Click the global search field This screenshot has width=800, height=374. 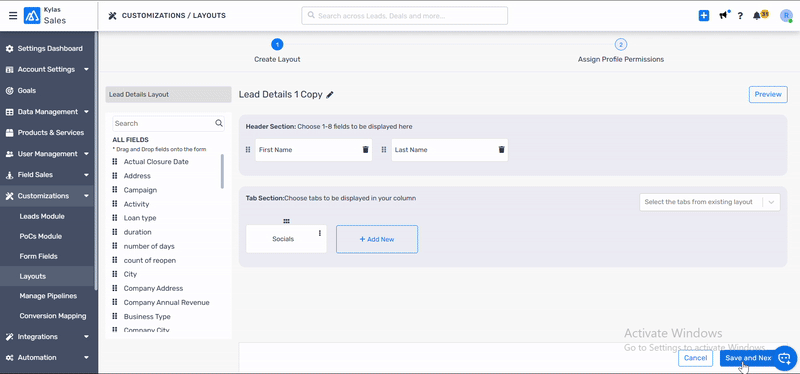point(405,16)
